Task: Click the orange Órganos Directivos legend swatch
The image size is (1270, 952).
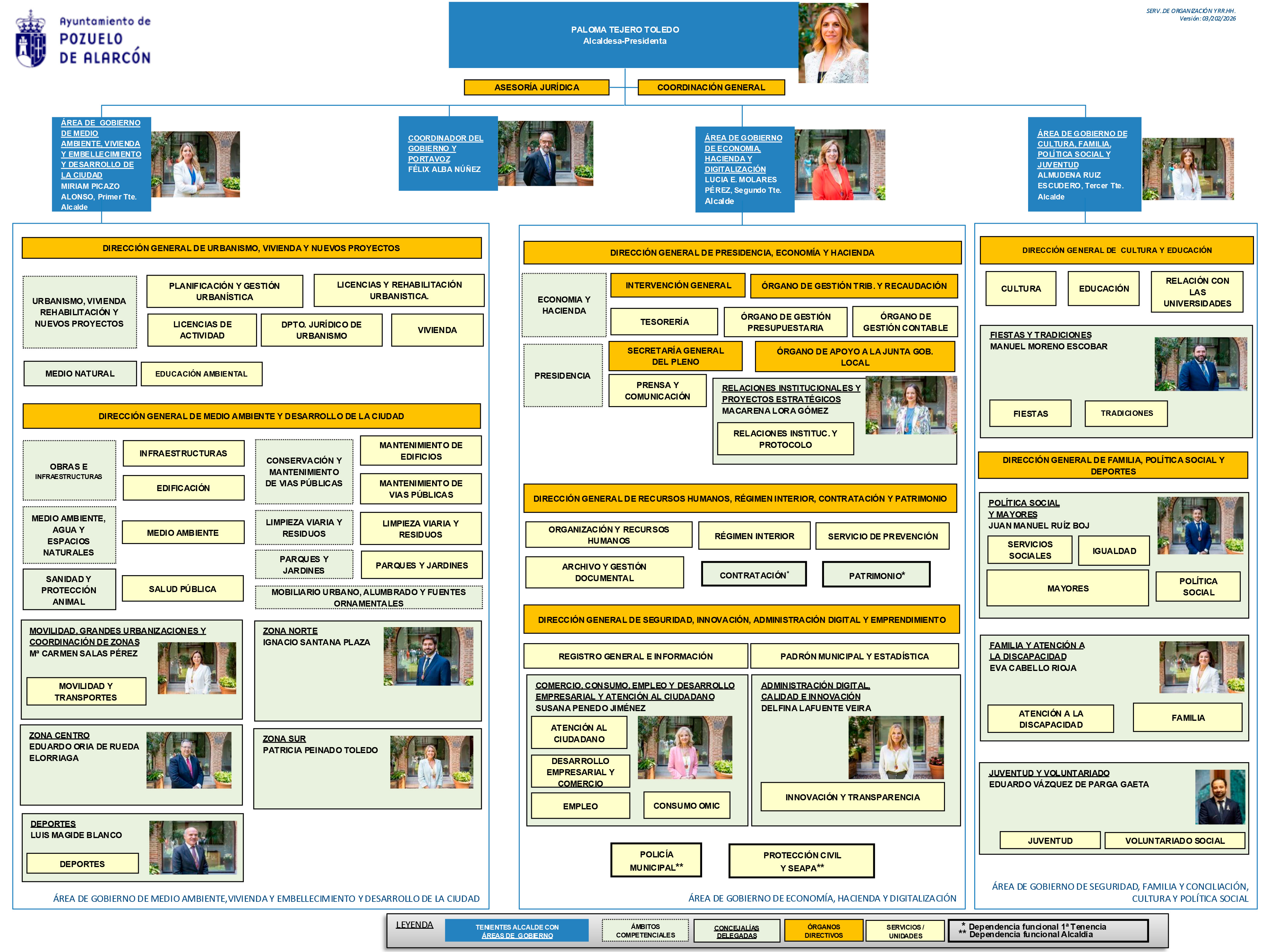Action: (823, 930)
